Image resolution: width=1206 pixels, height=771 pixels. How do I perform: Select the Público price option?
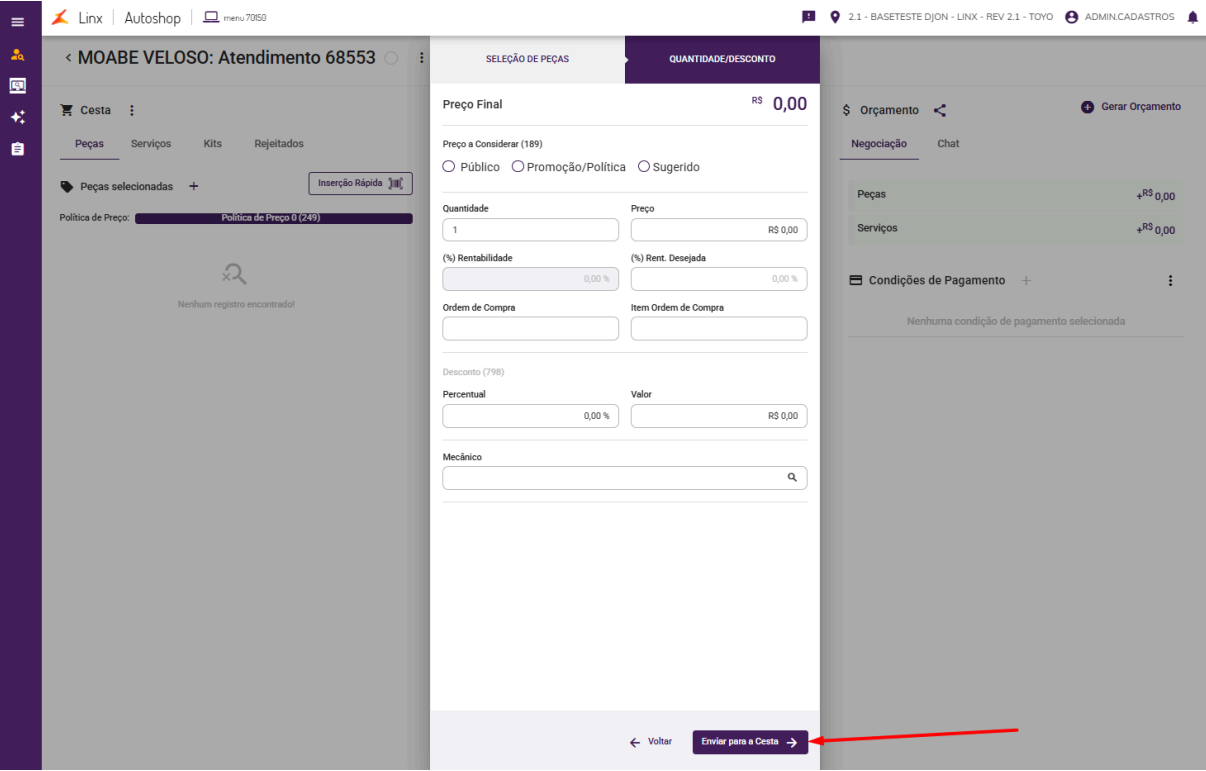tap(449, 167)
